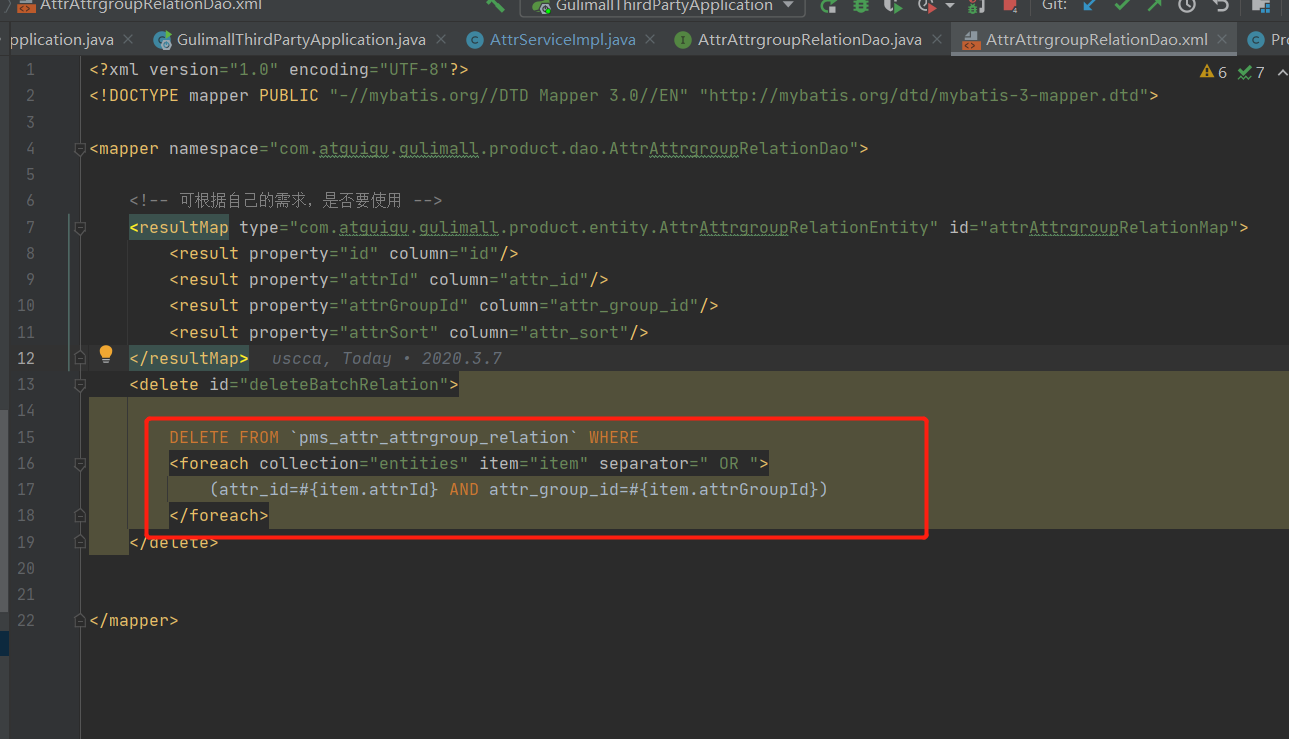The width and height of the screenshot is (1289, 739).
Task: Click the 'DELETE FROM' keyword on line 15
Action: click(x=224, y=437)
